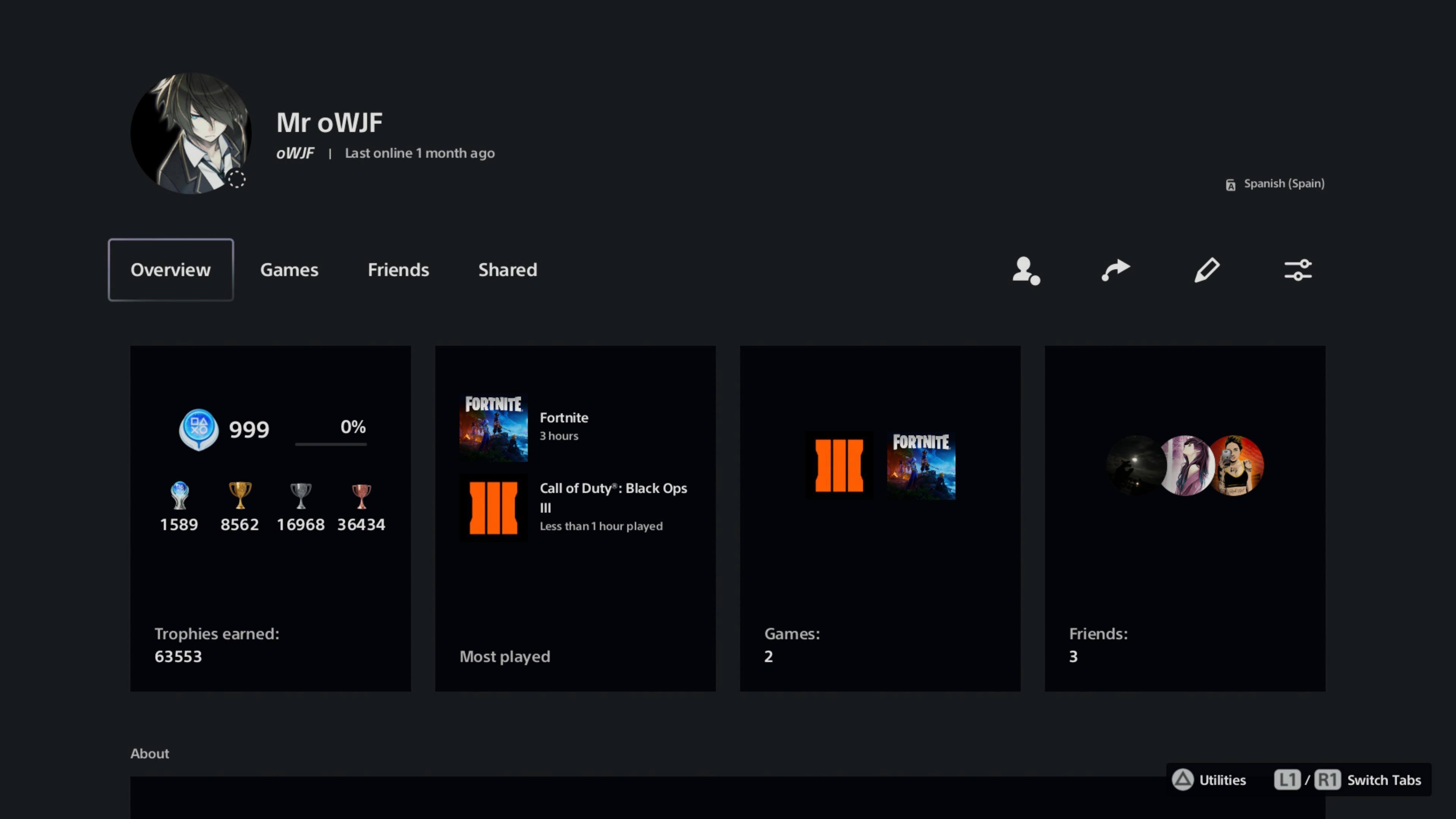
Task: Click the bronze trophy icon
Action: point(361,496)
